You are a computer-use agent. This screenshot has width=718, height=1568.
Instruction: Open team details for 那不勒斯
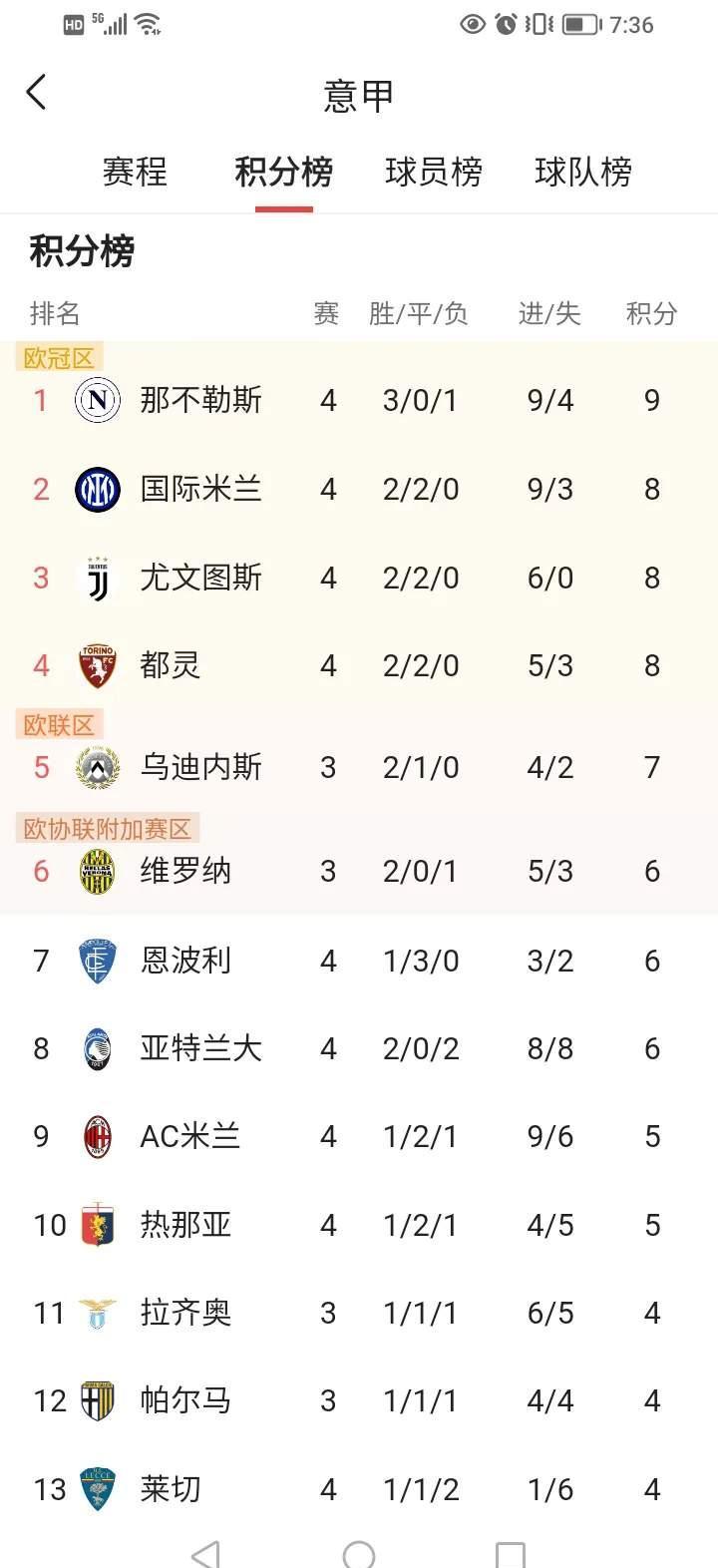[197, 400]
